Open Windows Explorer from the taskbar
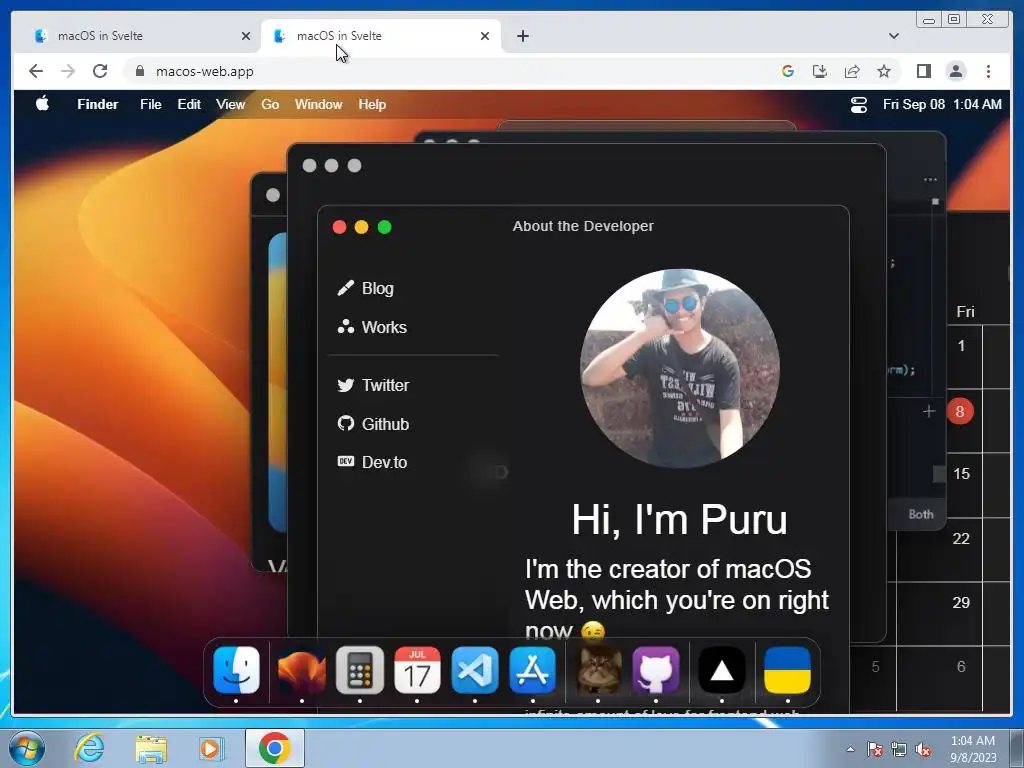Viewport: 1024px width, 768px height. 151,749
